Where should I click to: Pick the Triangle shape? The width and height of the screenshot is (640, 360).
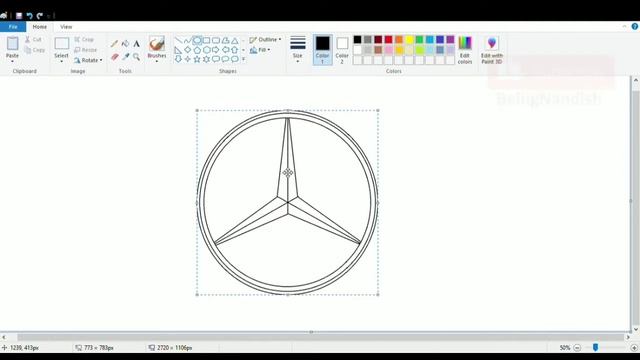click(235, 40)
